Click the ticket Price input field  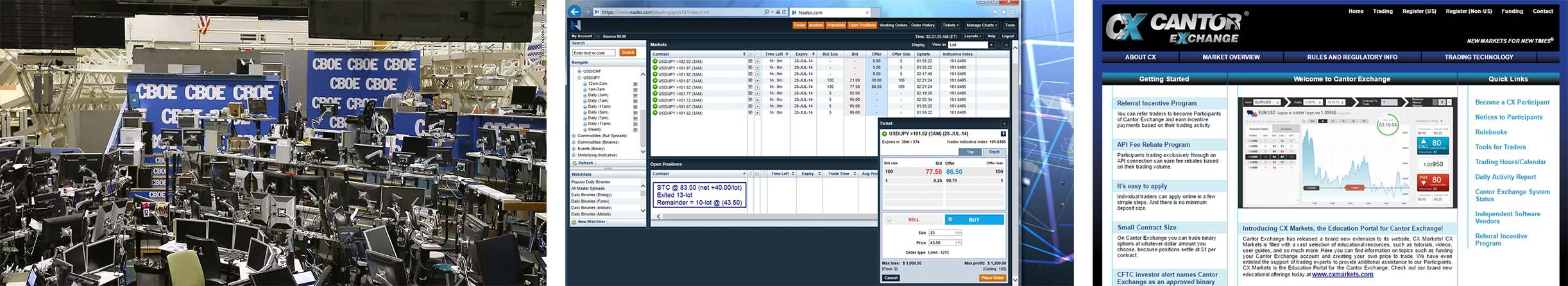[942, 243]
